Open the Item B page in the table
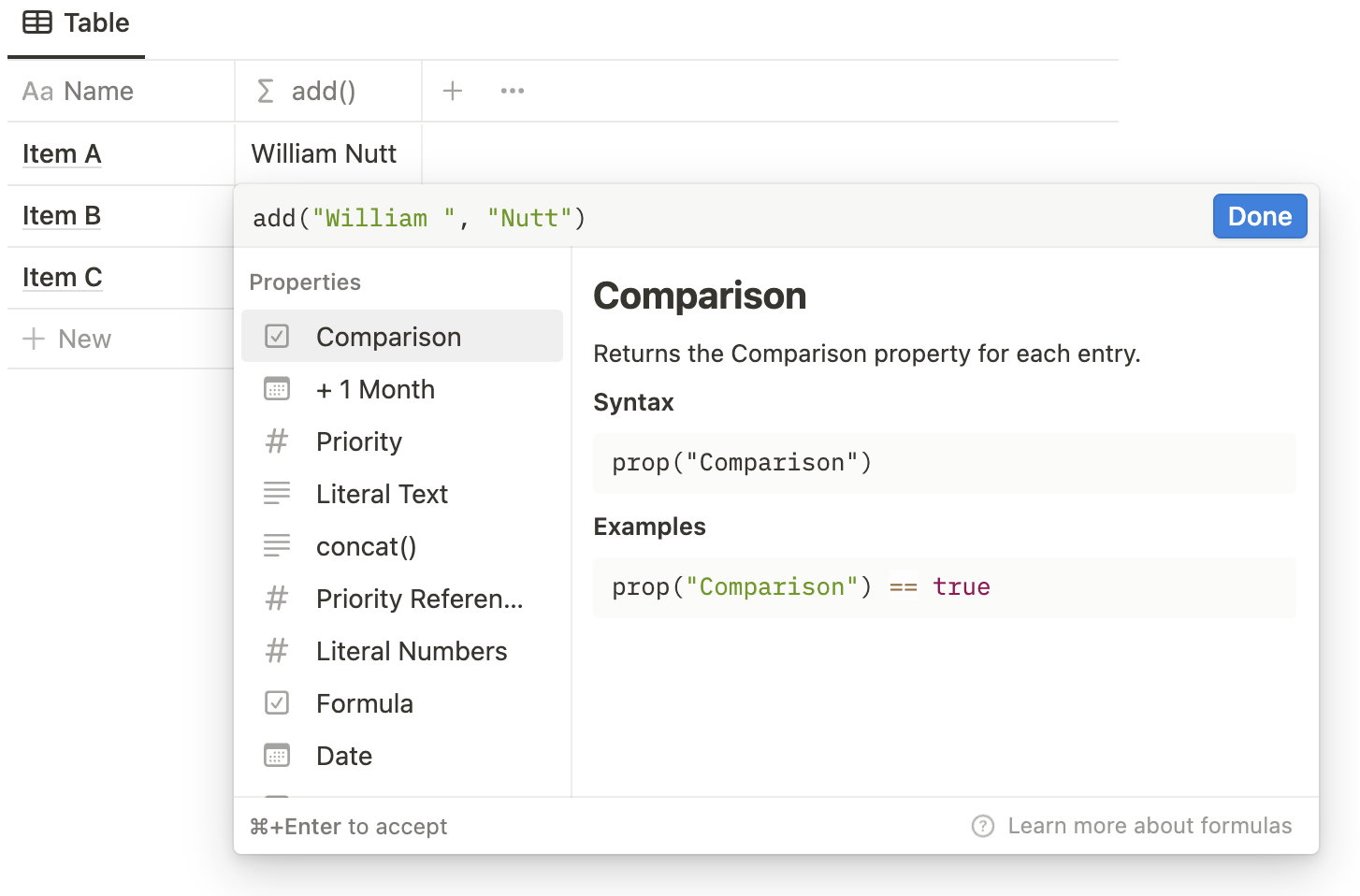 [x=62, y=215]
